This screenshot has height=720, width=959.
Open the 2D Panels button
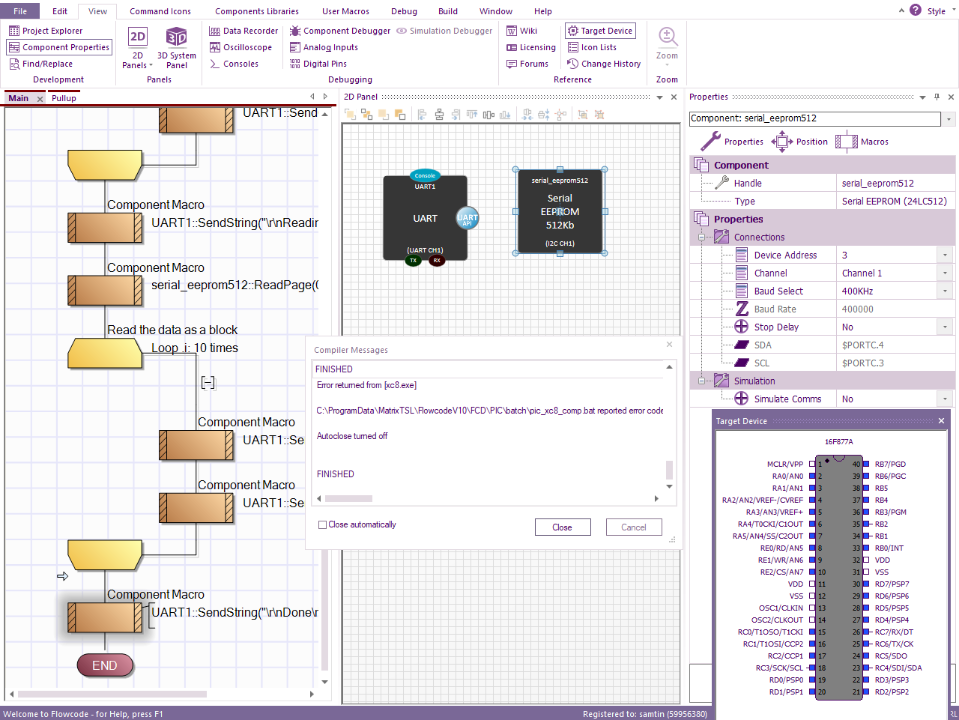coord(138,48)
